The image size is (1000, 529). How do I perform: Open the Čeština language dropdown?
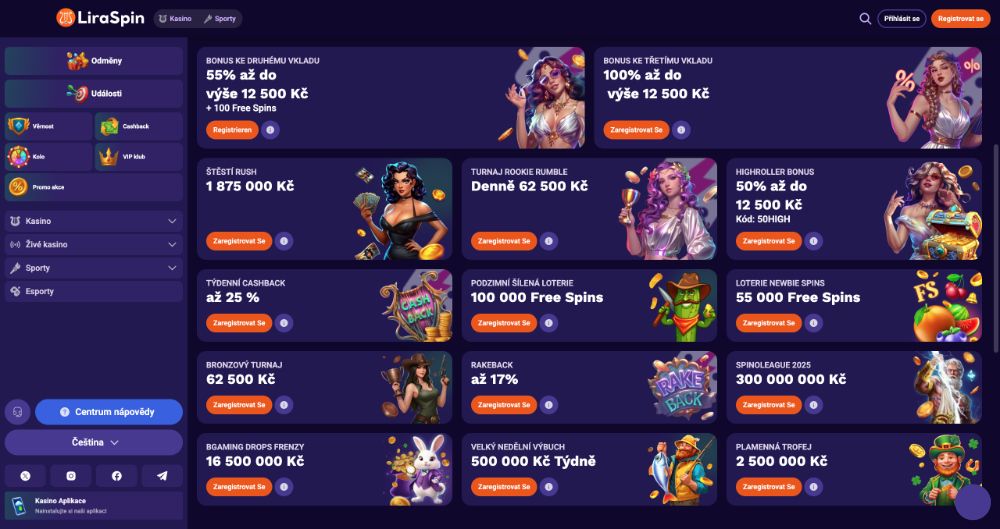tap(94, 442)
